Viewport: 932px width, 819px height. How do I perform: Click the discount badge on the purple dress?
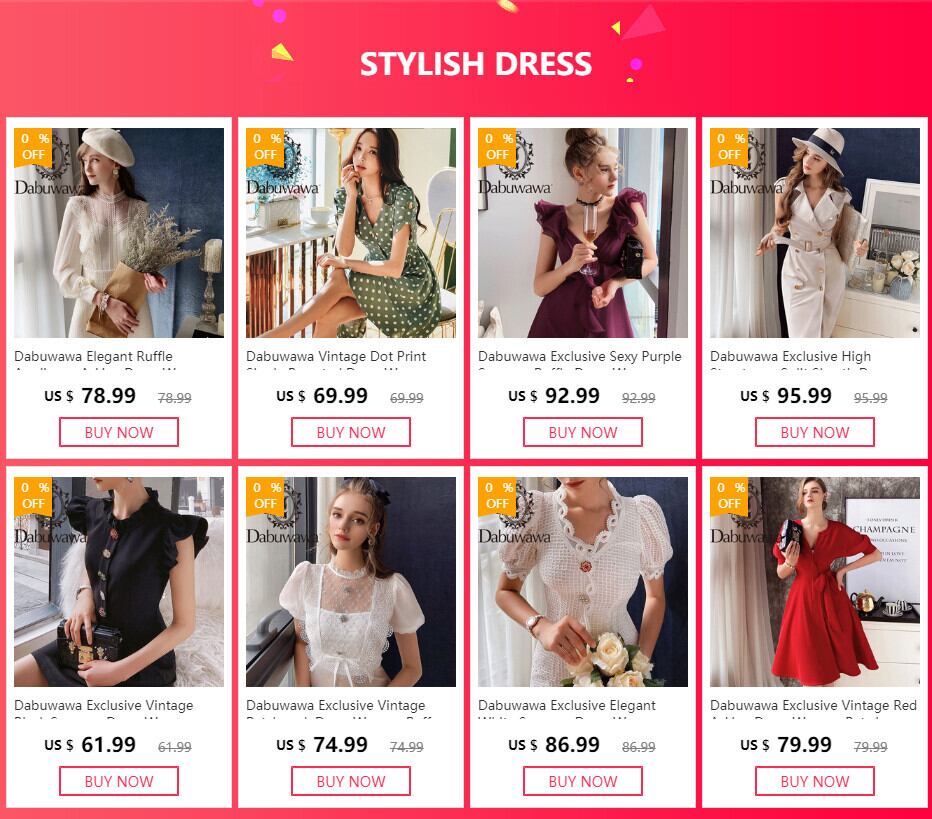click(x=497, y=147)
